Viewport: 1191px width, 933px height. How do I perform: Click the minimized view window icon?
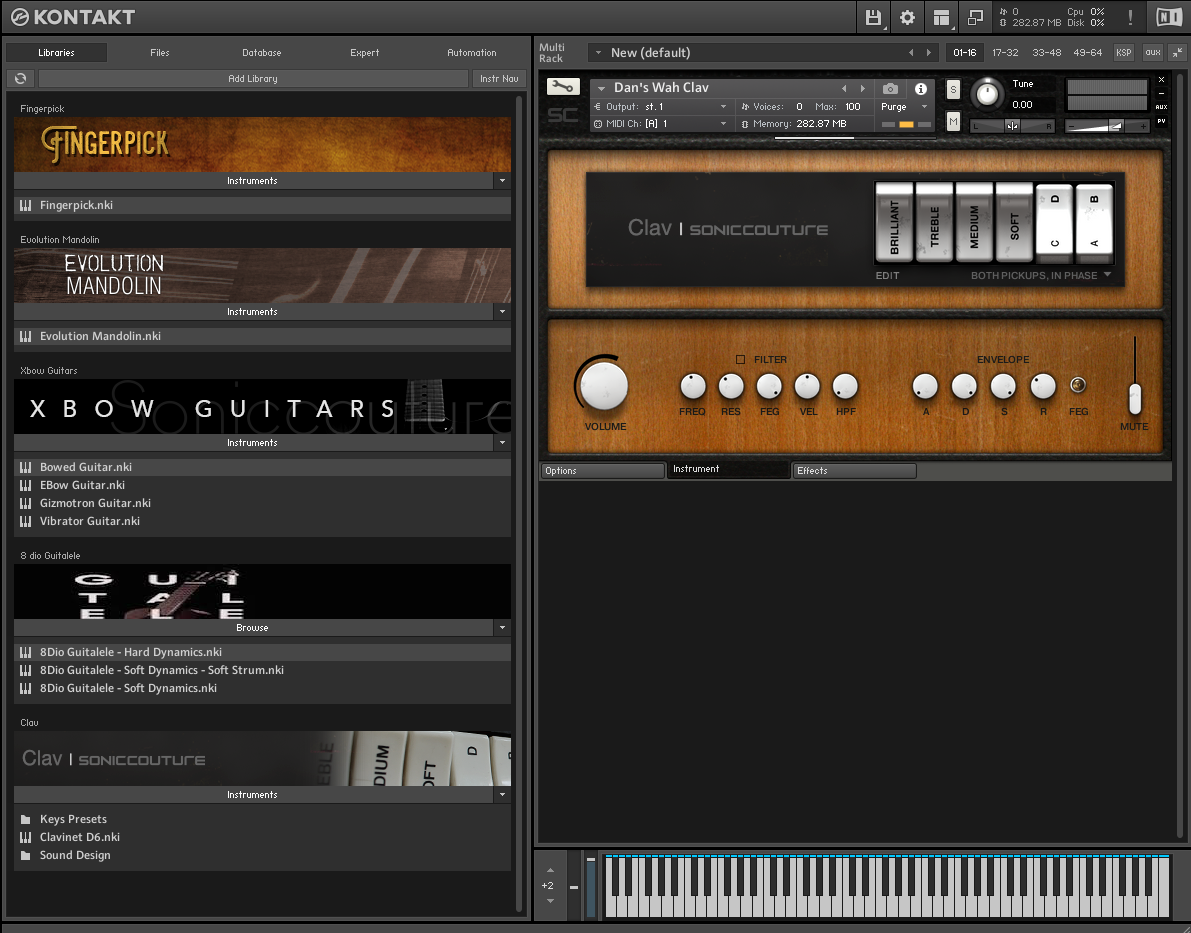(x=975, y=17)
